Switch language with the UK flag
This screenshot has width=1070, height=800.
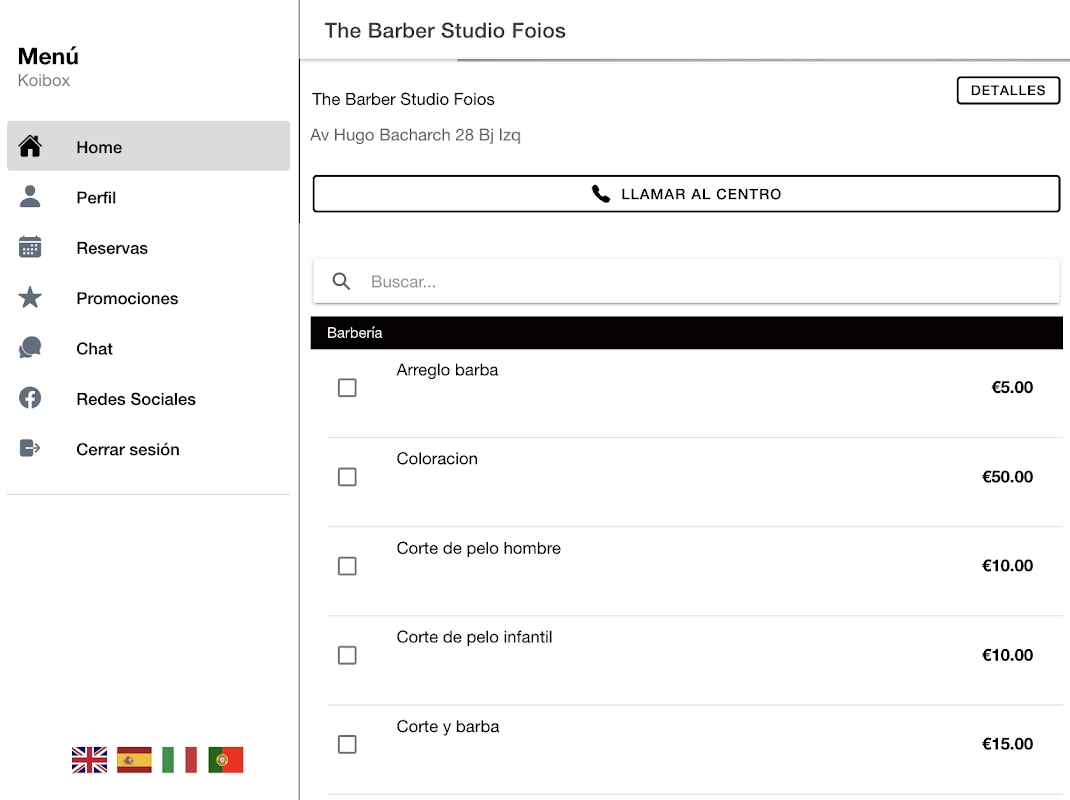point(90,760)
